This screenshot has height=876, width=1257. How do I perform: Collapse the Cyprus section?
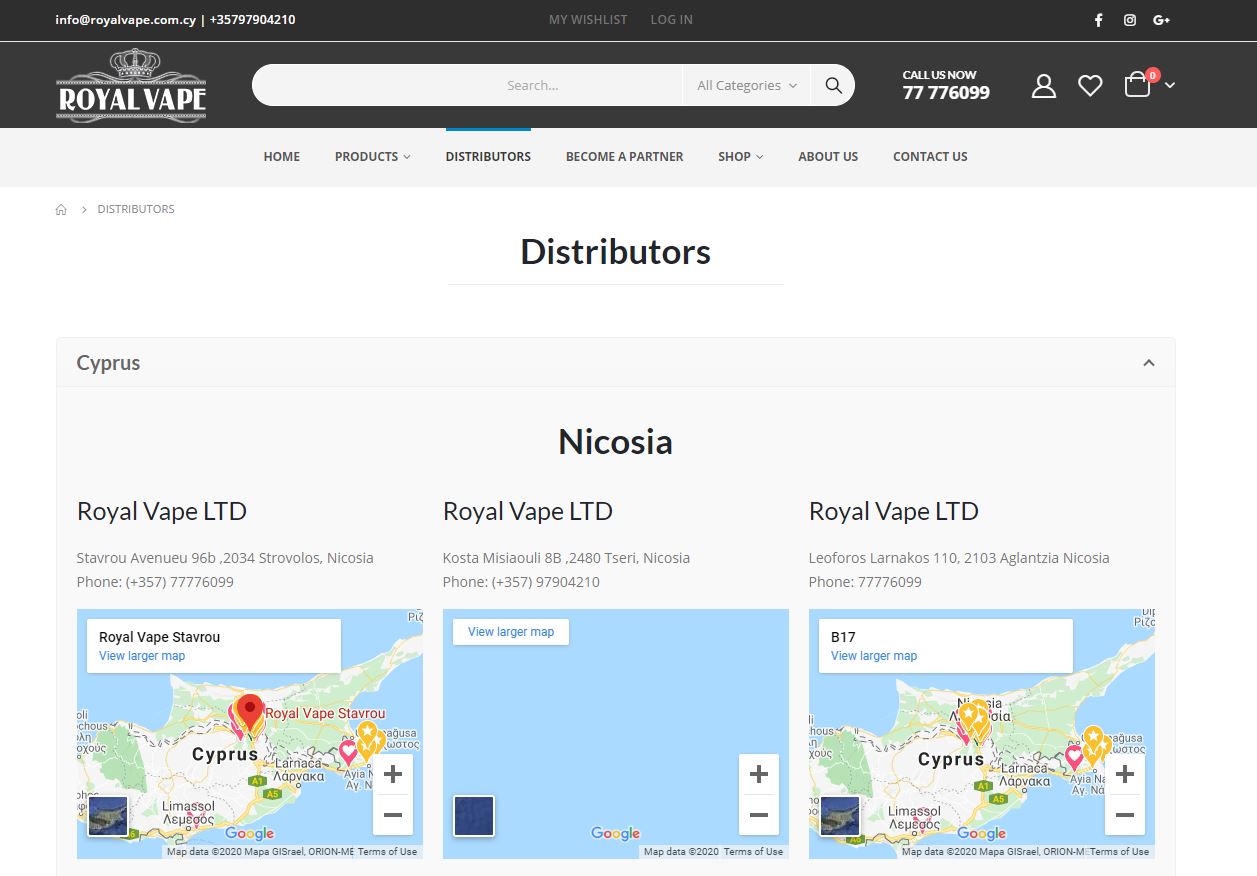1148,363
